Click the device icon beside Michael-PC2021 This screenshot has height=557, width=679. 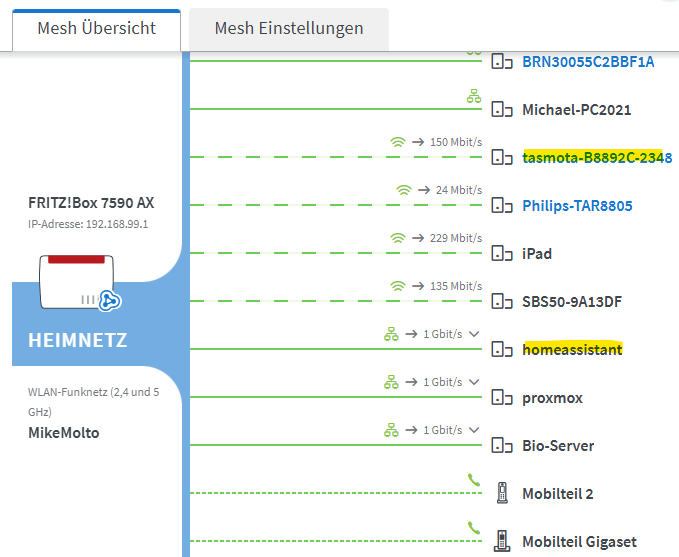pos(502,110)
